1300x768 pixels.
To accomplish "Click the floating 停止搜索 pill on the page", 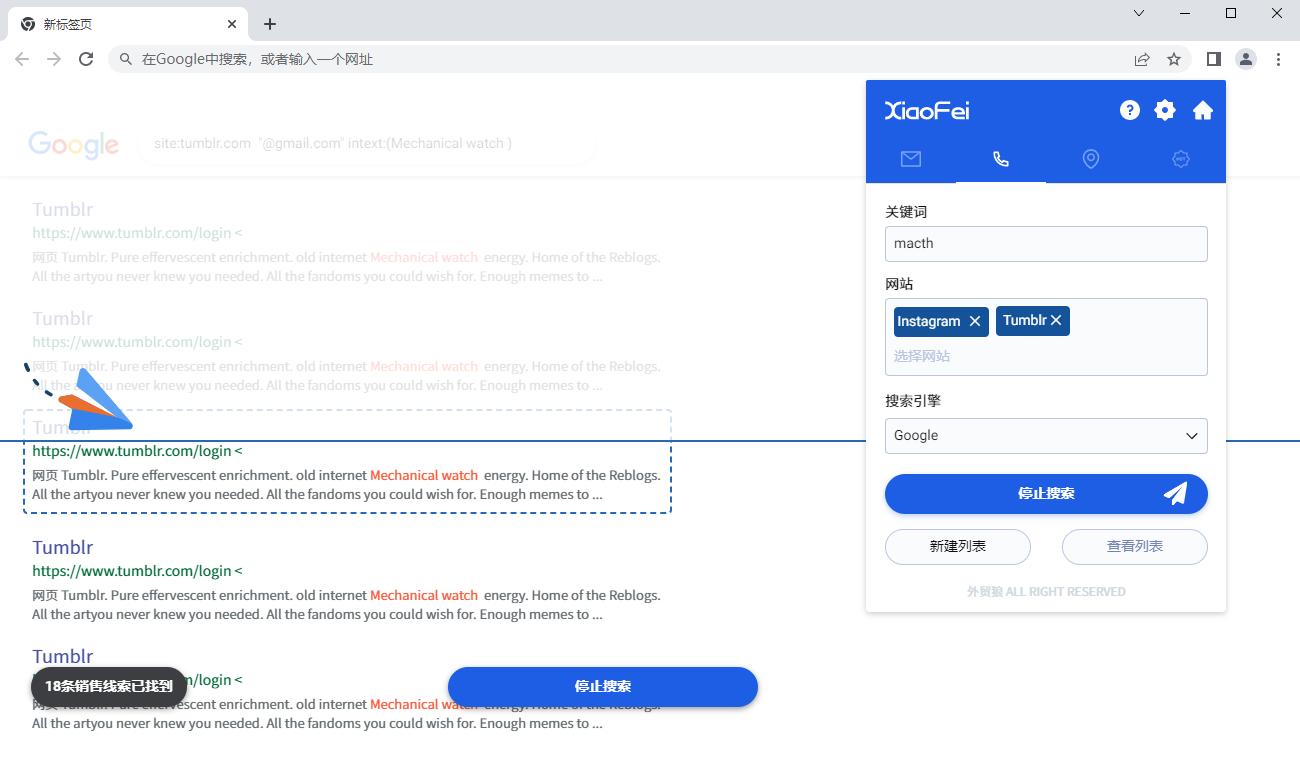I will 603,687.
